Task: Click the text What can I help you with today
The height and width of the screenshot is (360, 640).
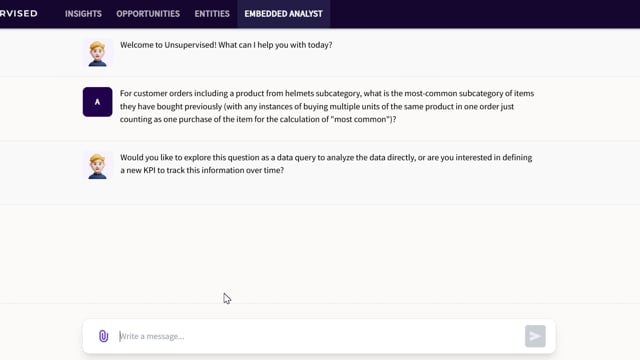Action: (275, 45)
